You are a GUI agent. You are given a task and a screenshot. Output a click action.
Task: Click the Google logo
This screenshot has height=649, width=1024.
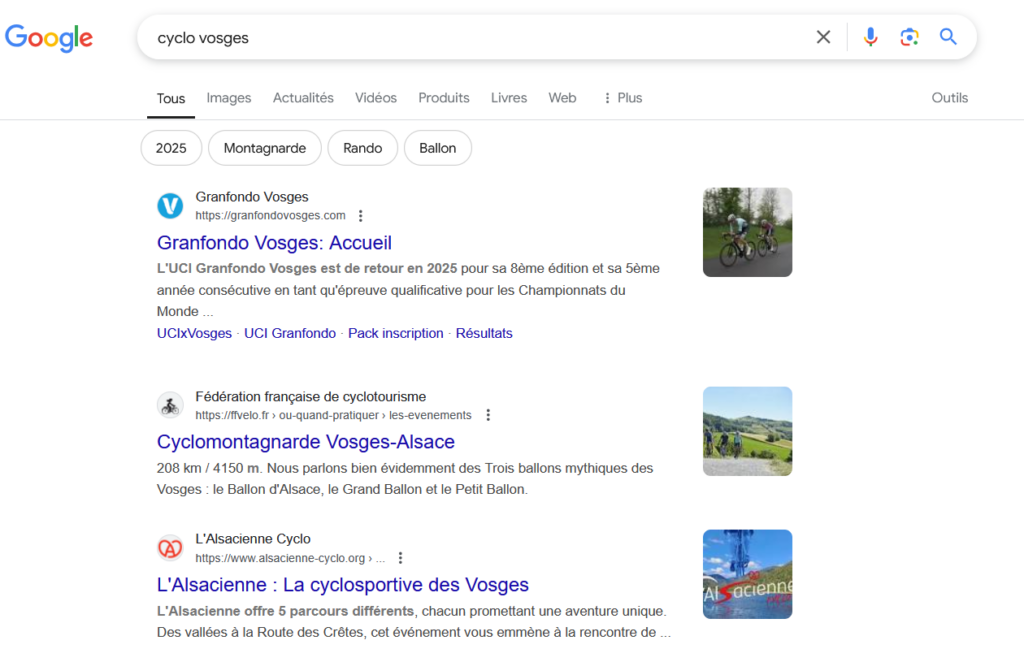(x=49, y=38)
